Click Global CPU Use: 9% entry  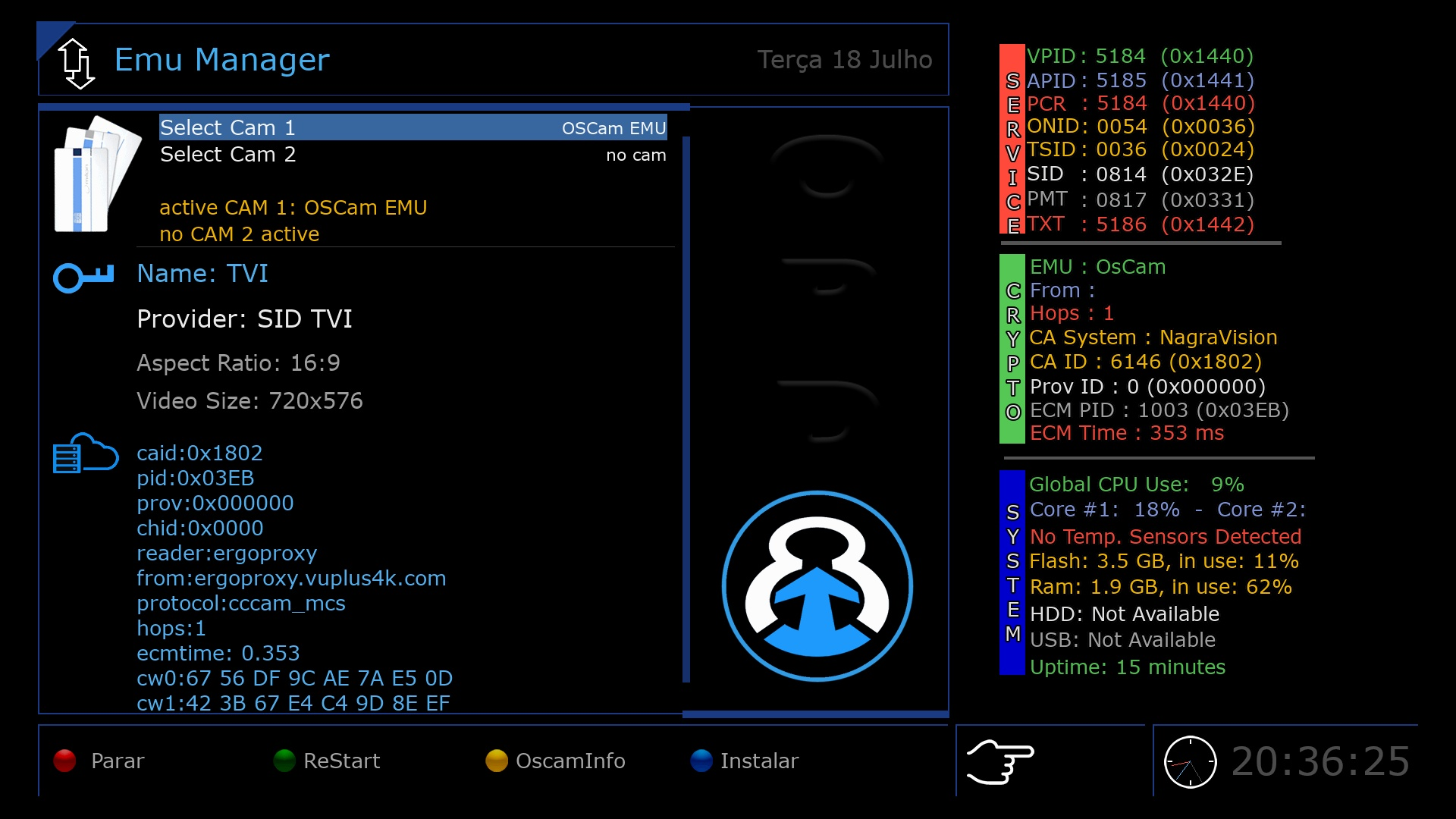1137,485
